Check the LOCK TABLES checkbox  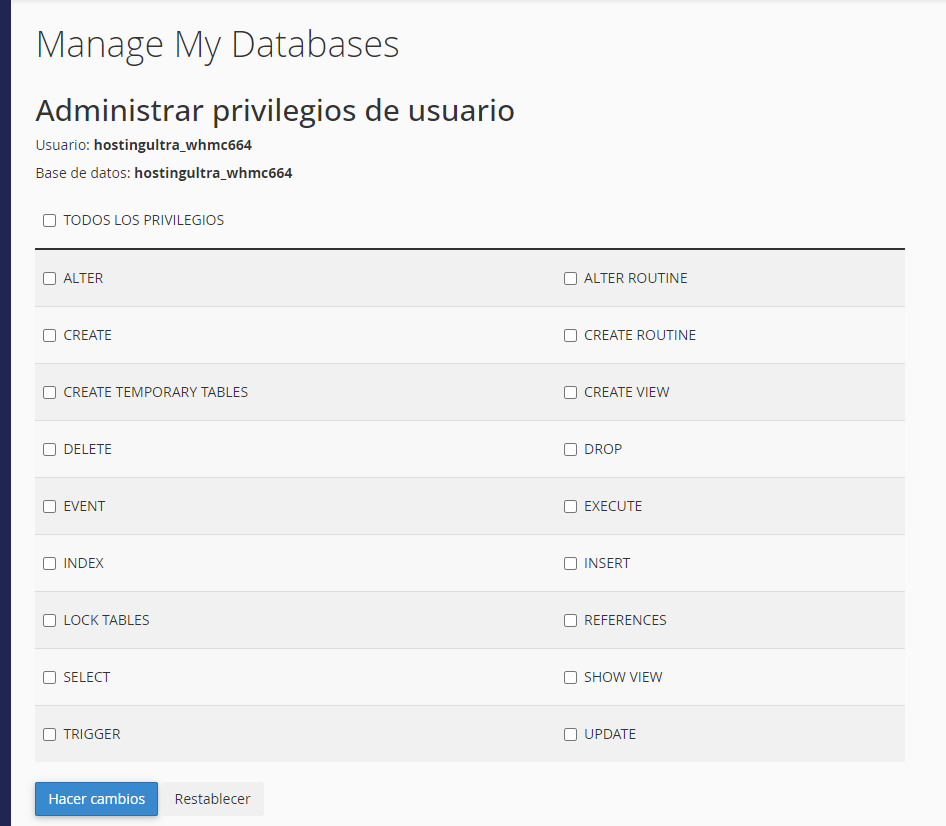[x=49, y=620]
